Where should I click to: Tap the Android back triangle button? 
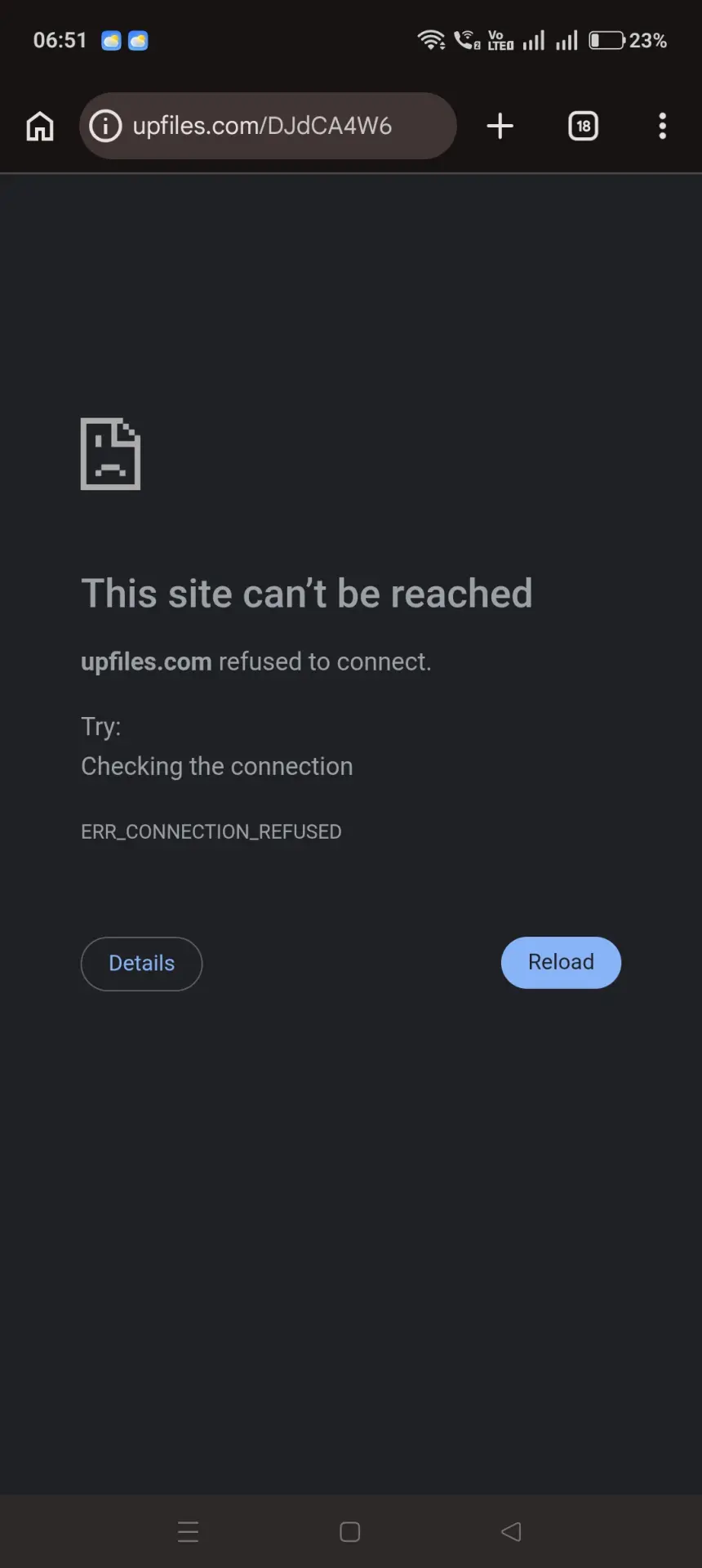511,1531
